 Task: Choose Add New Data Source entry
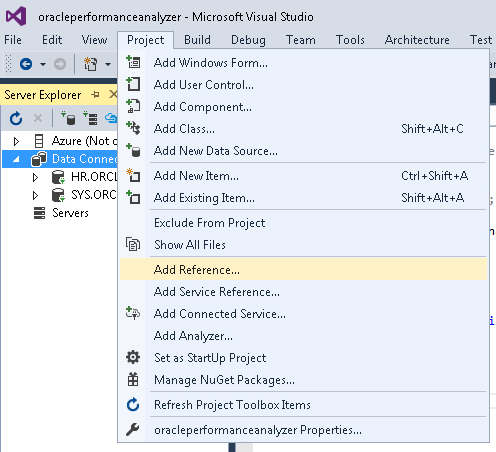[303, 151]
